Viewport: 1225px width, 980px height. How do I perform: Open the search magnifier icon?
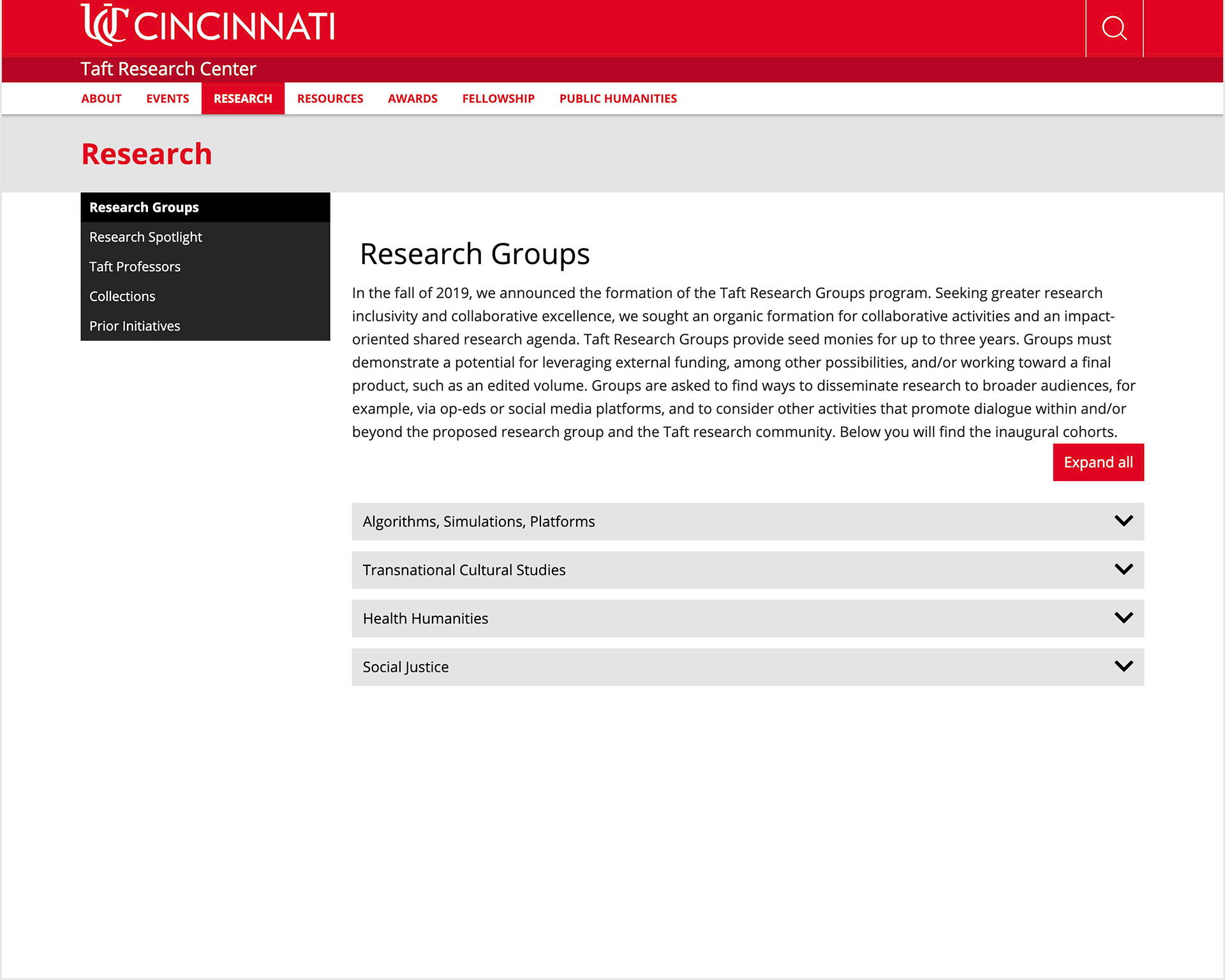1114,28
